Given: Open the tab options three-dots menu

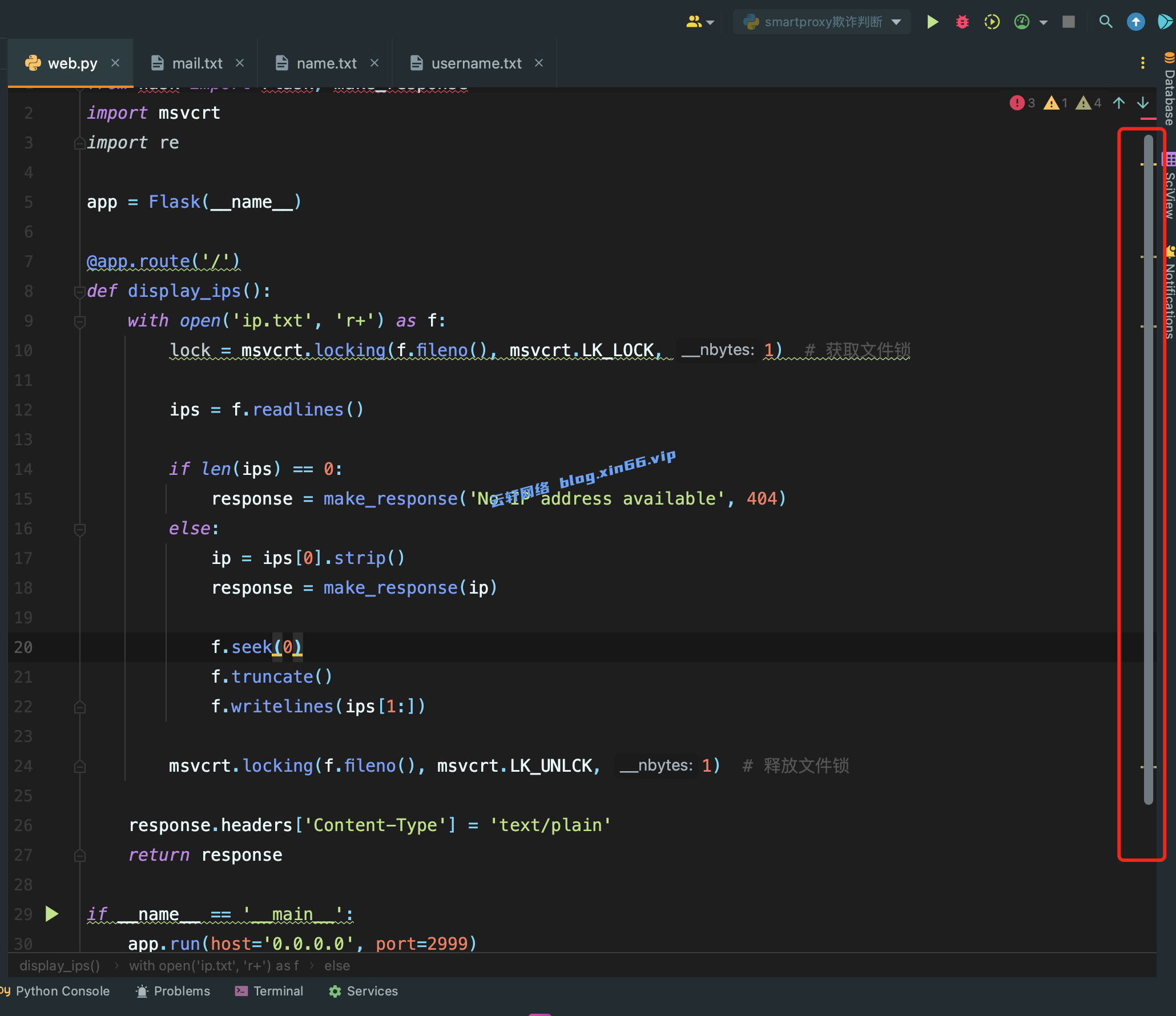Looking at the screenshot, I should click(1143, 63).
